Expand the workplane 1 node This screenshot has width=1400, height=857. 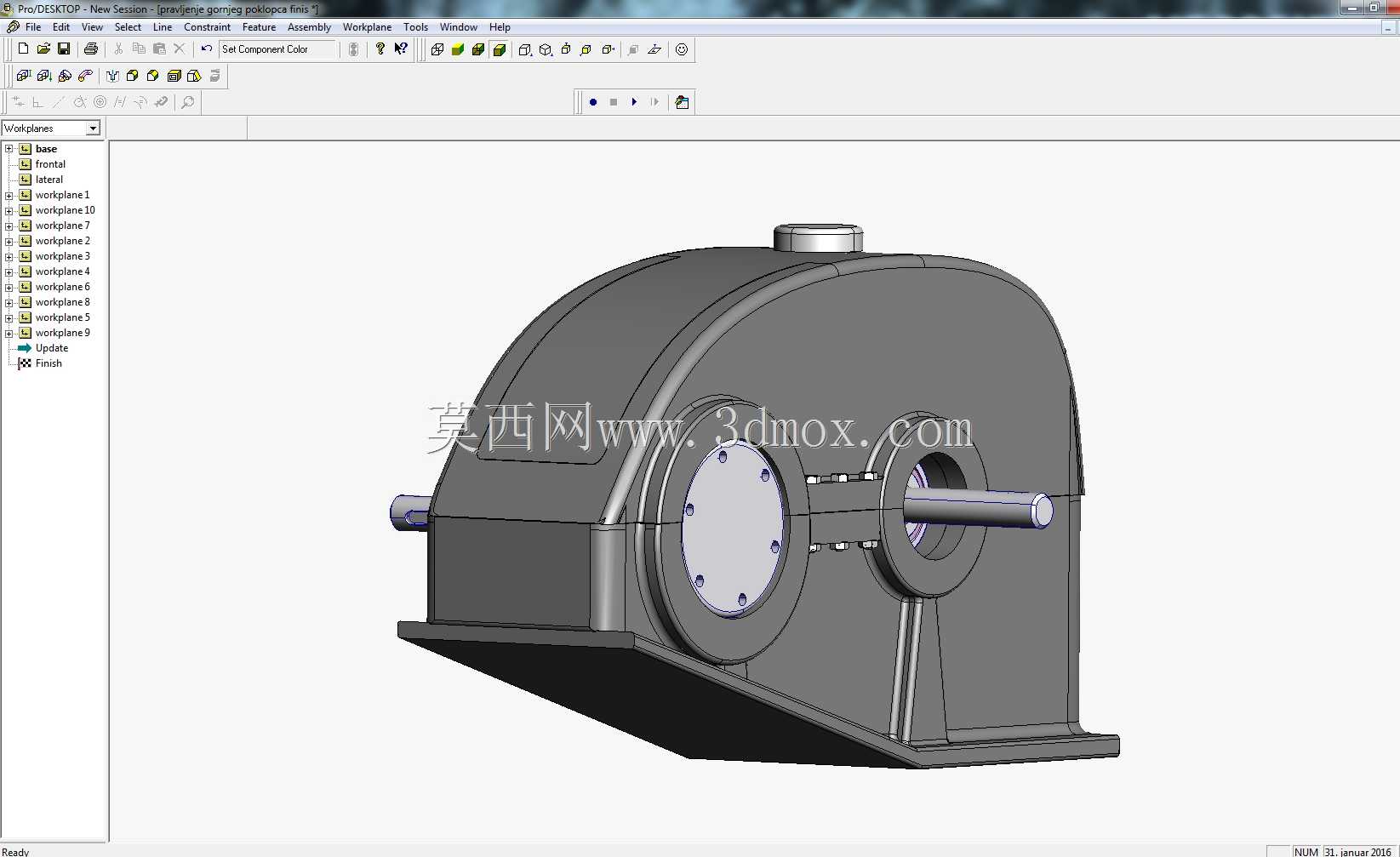(x=9, y=195)
